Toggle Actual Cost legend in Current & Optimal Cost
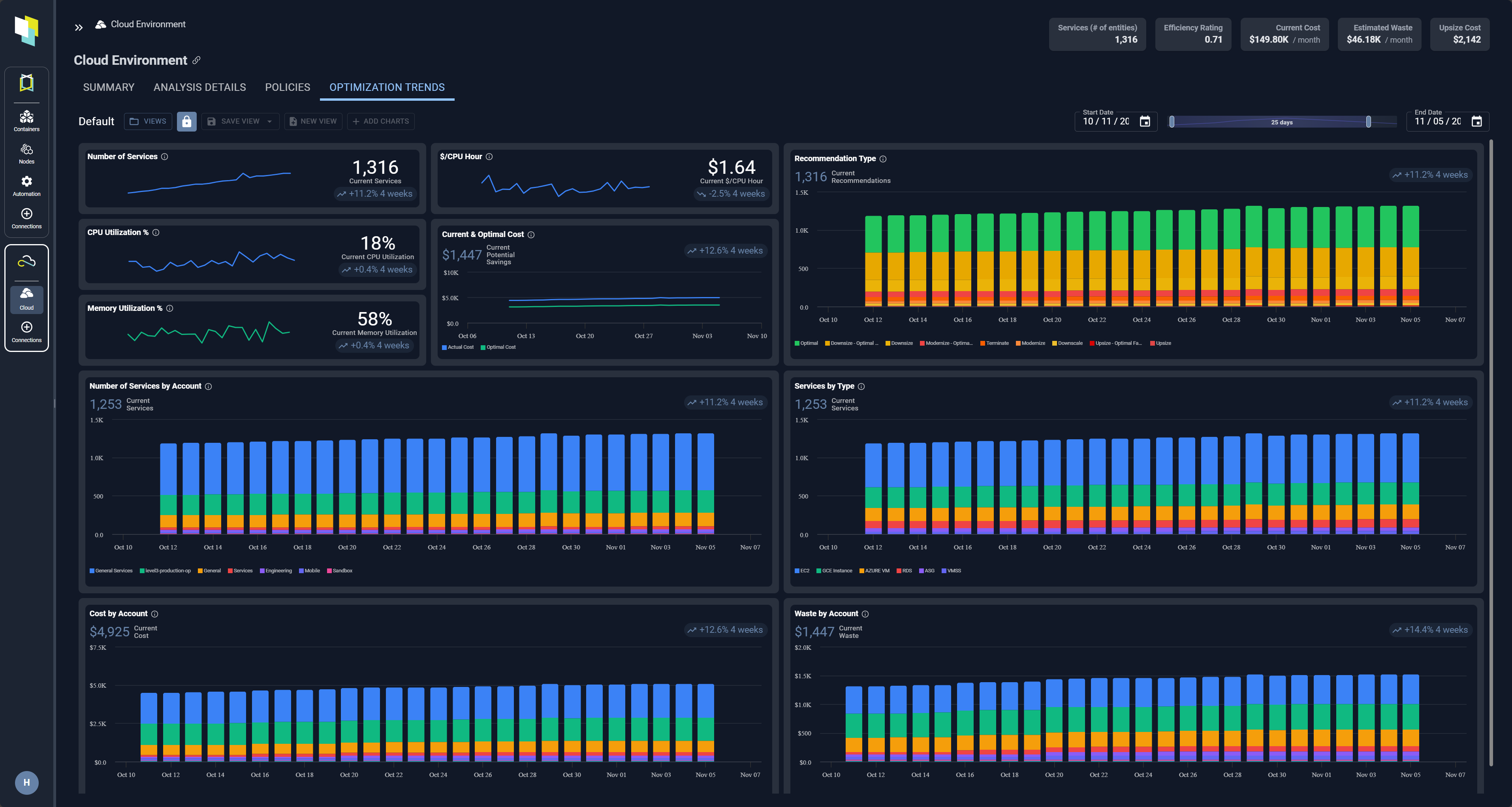1512x807 pixels. pos(457,348)
